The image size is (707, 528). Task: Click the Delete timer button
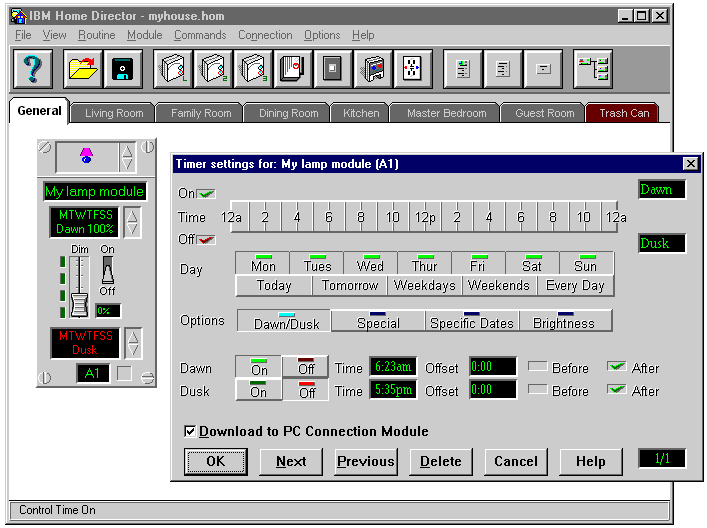(441, 461)
